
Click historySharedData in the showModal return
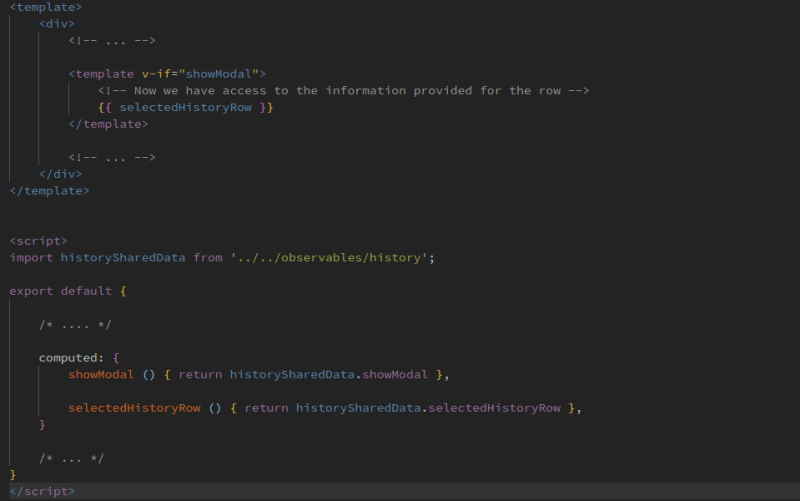[292, 374]
